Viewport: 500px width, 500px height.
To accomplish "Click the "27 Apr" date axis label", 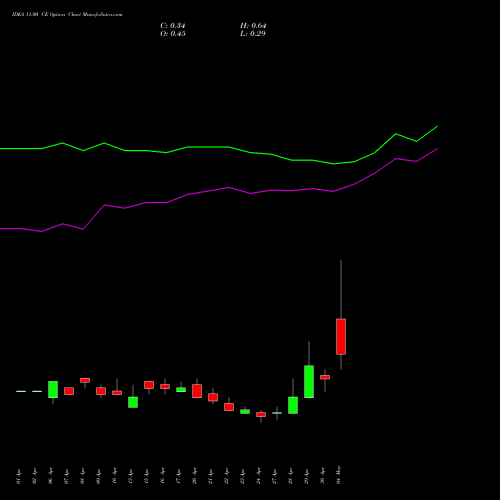I will click(274, 476).
